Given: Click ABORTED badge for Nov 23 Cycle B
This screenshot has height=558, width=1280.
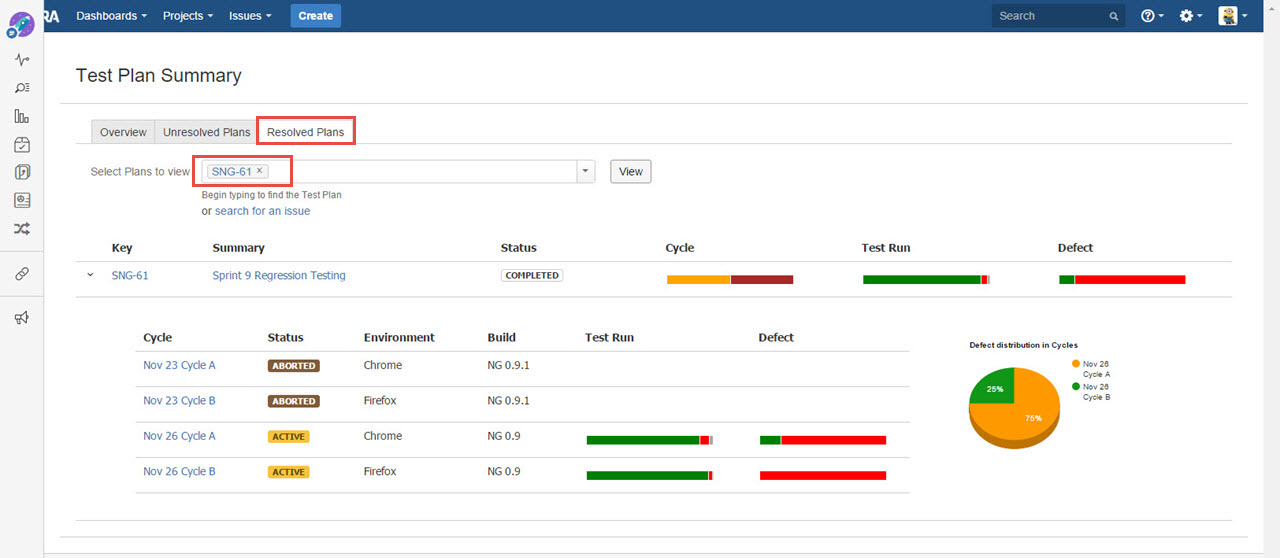Looking at the screenshot, I should coord(293,401).
